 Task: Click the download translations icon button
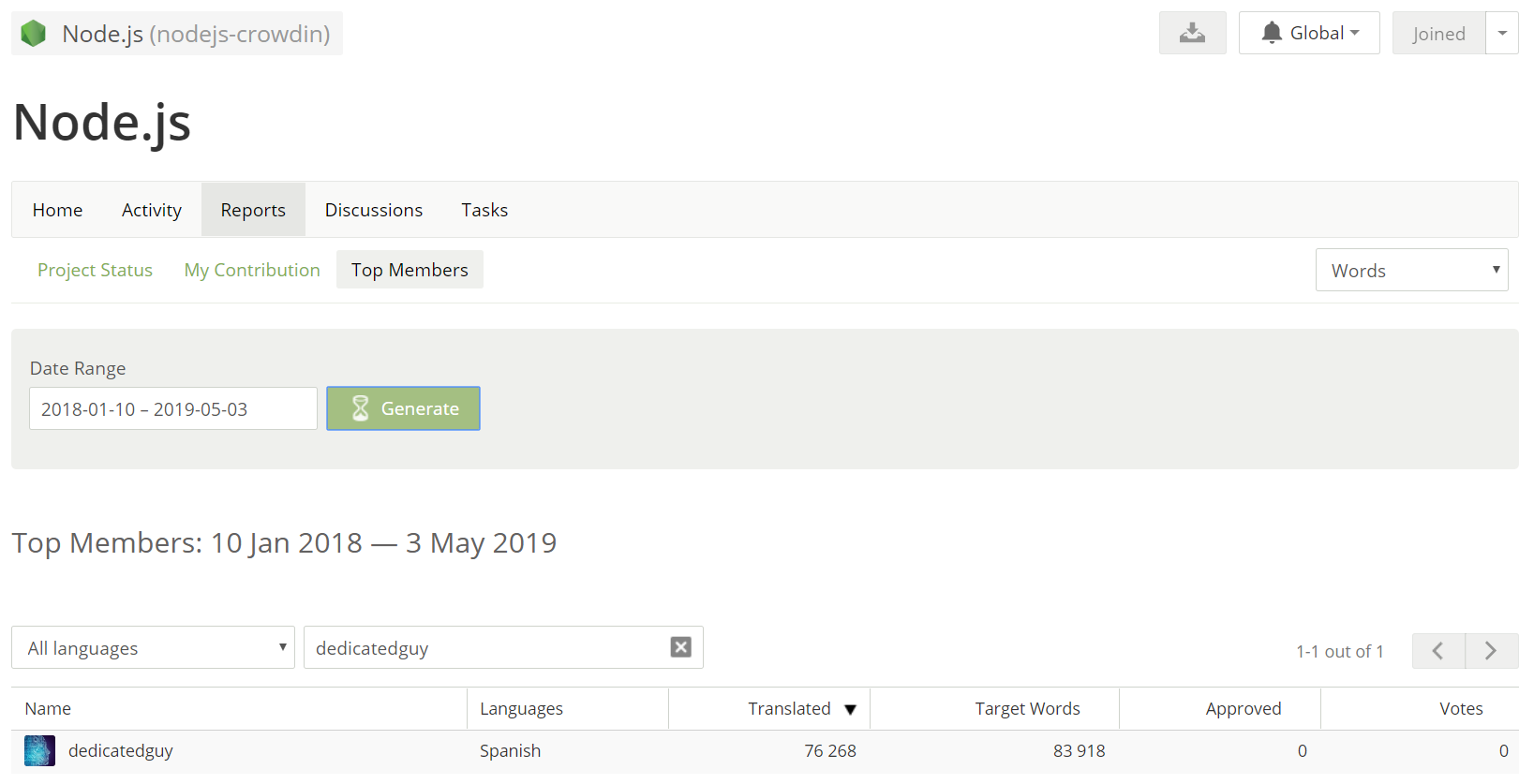pos(1192,33)
